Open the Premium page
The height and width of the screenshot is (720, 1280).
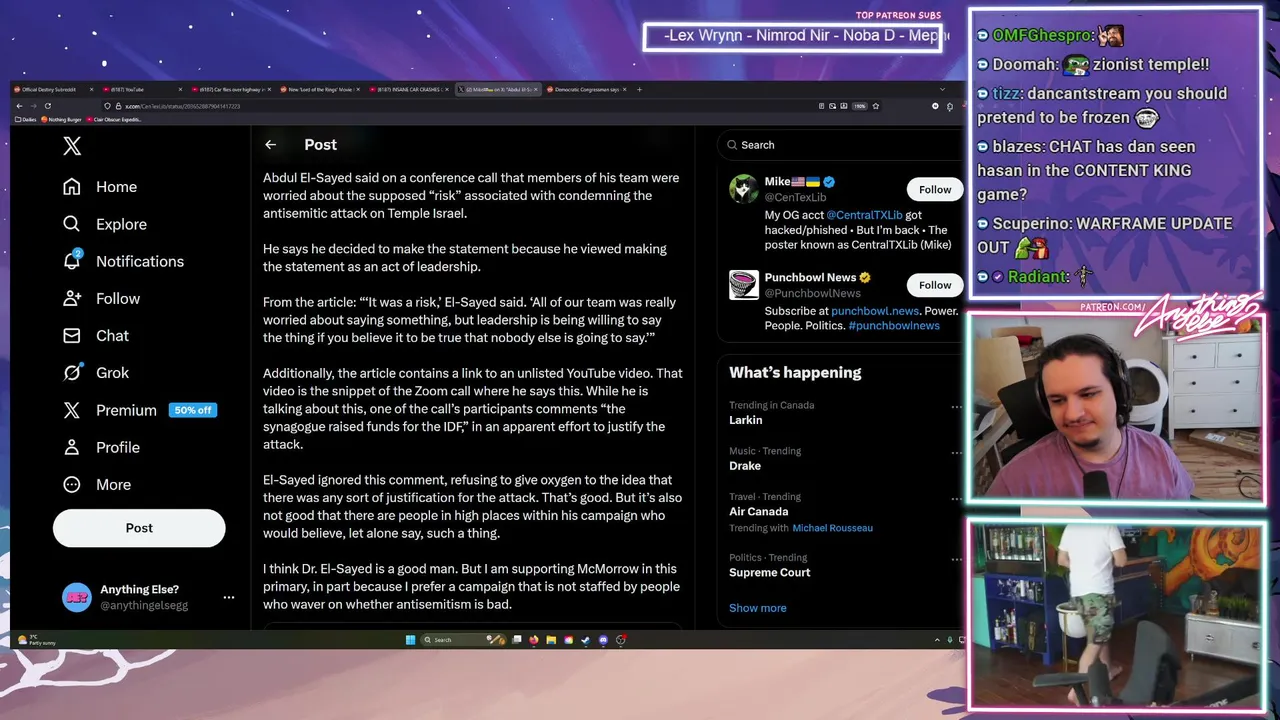tap(109, 410)
